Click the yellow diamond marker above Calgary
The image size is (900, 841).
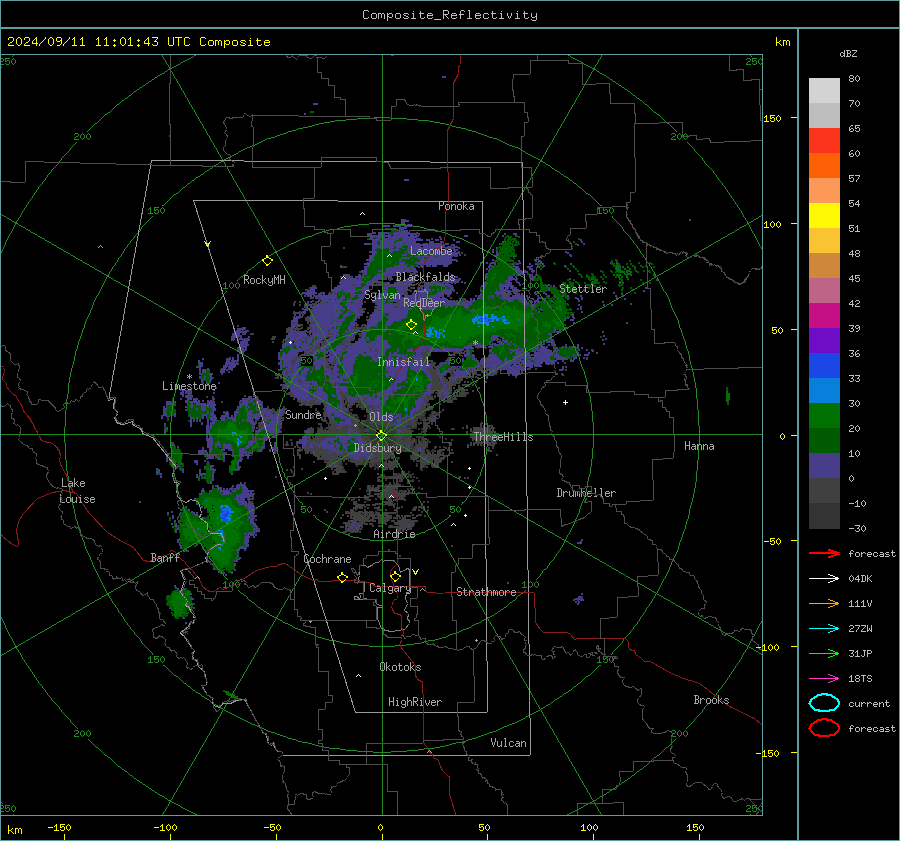click(395, 576)
